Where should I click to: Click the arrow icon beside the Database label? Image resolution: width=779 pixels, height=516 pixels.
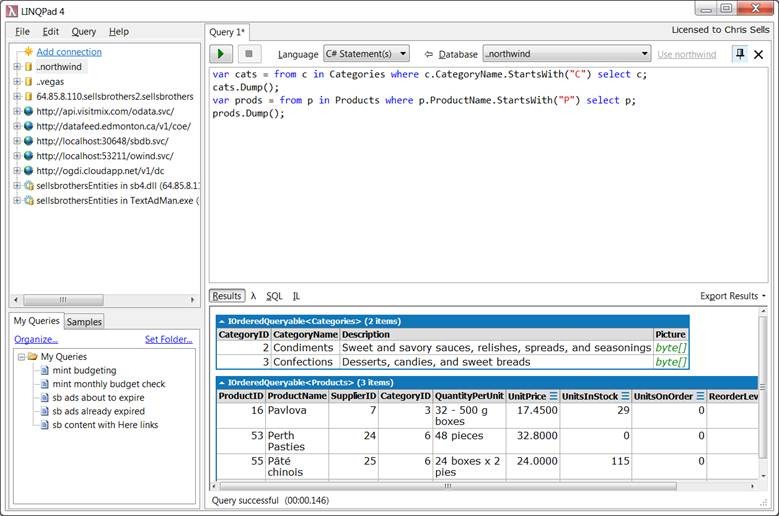point(429,54)
